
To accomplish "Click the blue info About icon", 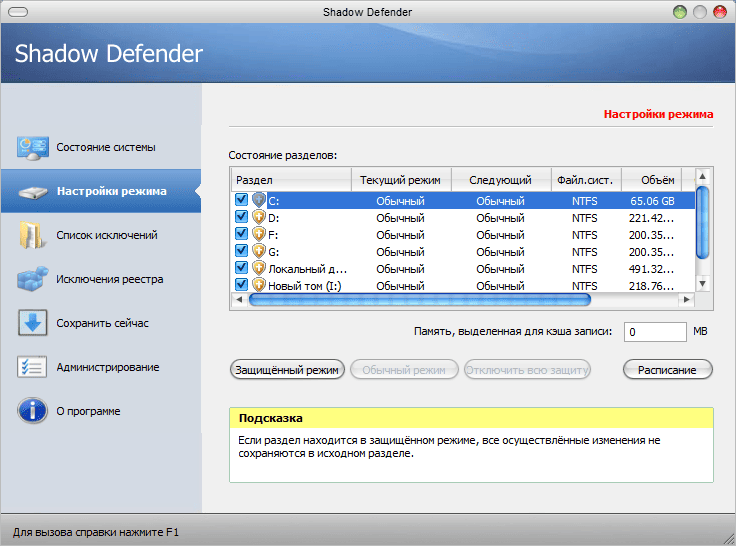I will tap(32, 411).
